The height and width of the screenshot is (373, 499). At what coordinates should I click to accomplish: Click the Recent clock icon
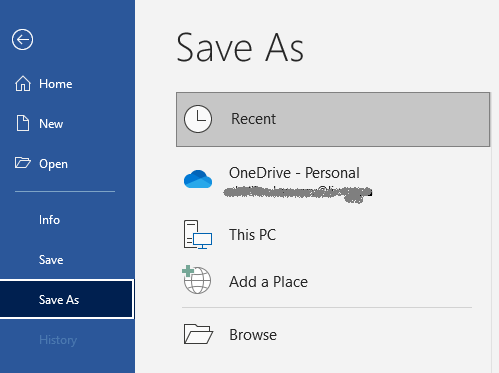point(198,119)
